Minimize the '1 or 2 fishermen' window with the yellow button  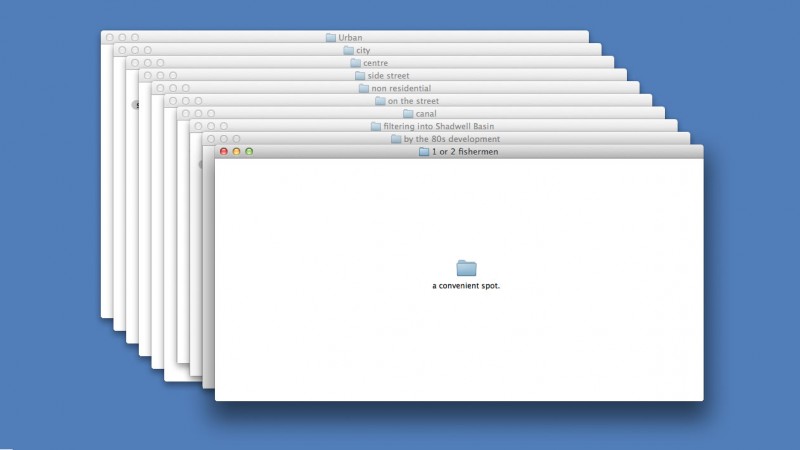pyautogui.click(x=236, y=152)
